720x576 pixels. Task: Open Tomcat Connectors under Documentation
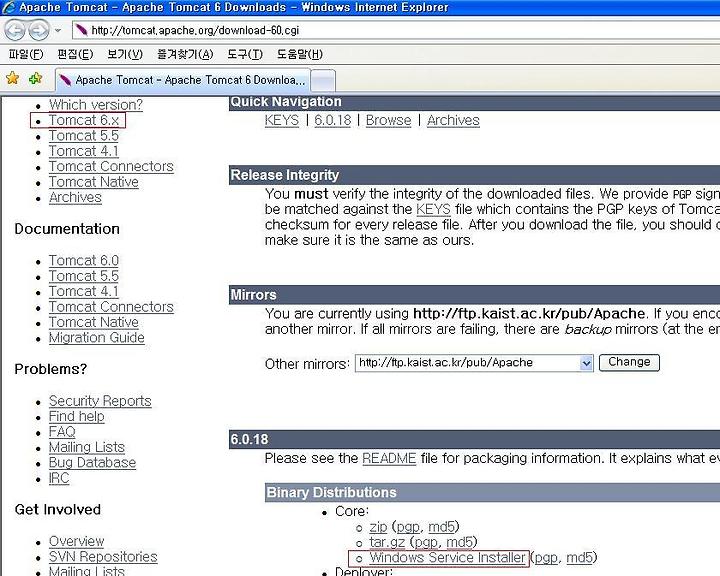(x=111, y=307)
